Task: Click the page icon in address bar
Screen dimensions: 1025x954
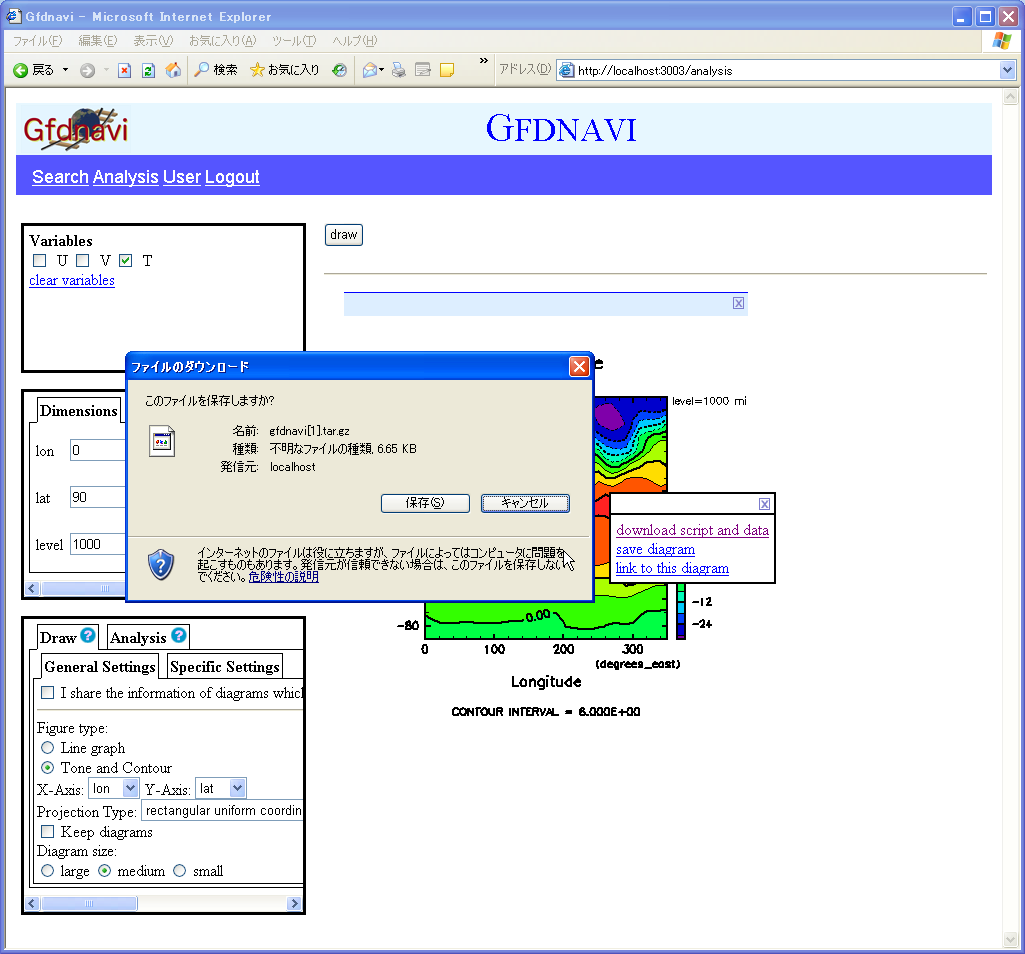Action: (567, 70)
